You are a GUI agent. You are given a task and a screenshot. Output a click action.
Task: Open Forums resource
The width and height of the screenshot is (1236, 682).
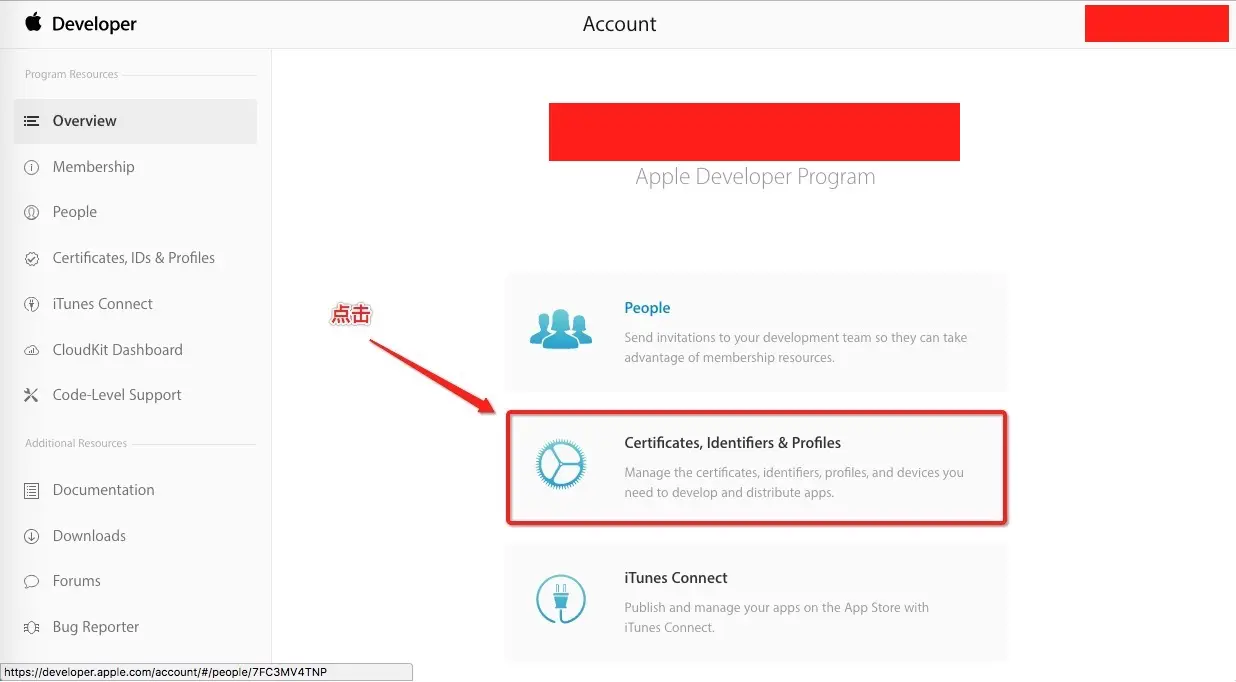click(x=77, y=581)
